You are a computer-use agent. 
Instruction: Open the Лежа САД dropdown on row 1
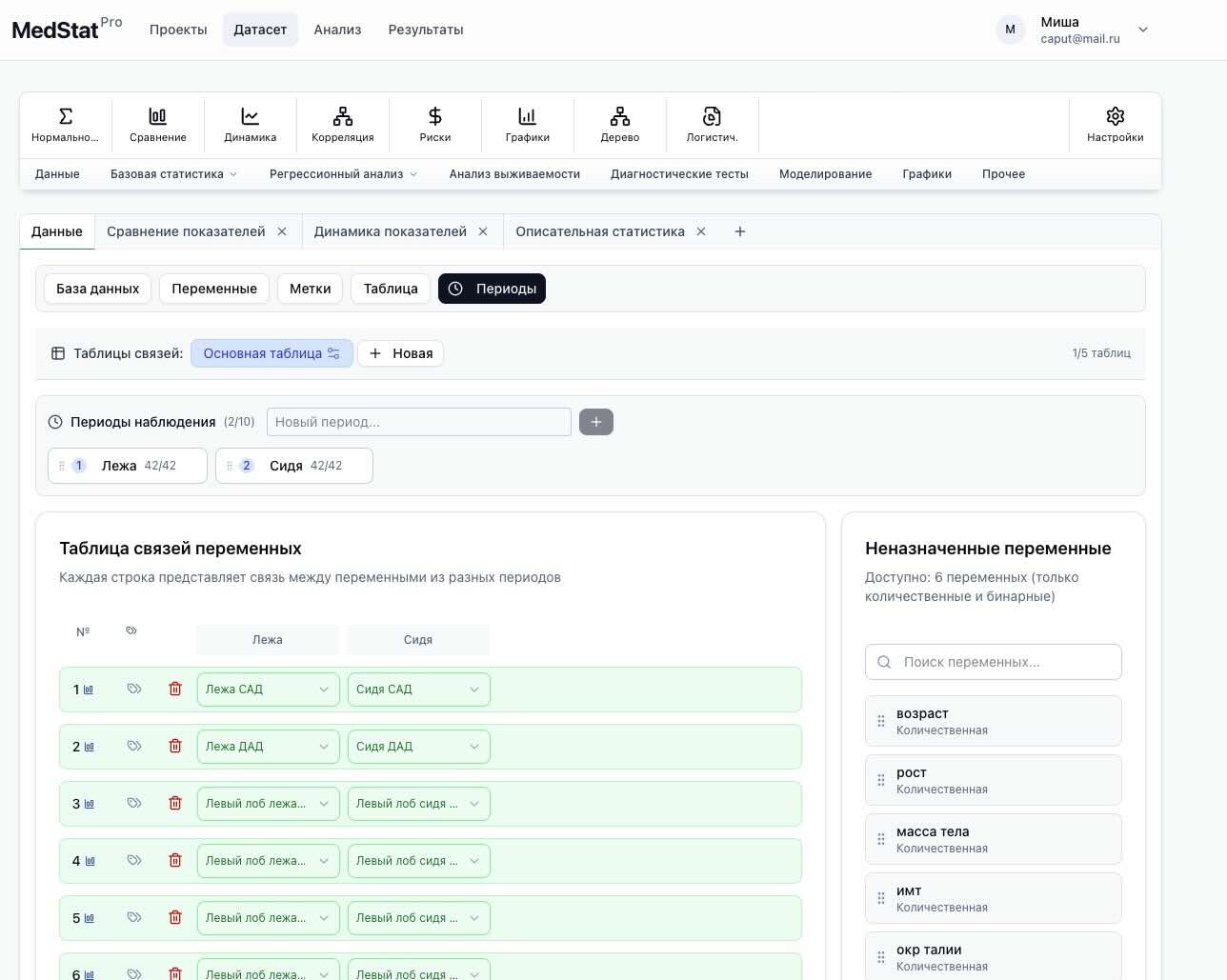[x=268, y=689]
